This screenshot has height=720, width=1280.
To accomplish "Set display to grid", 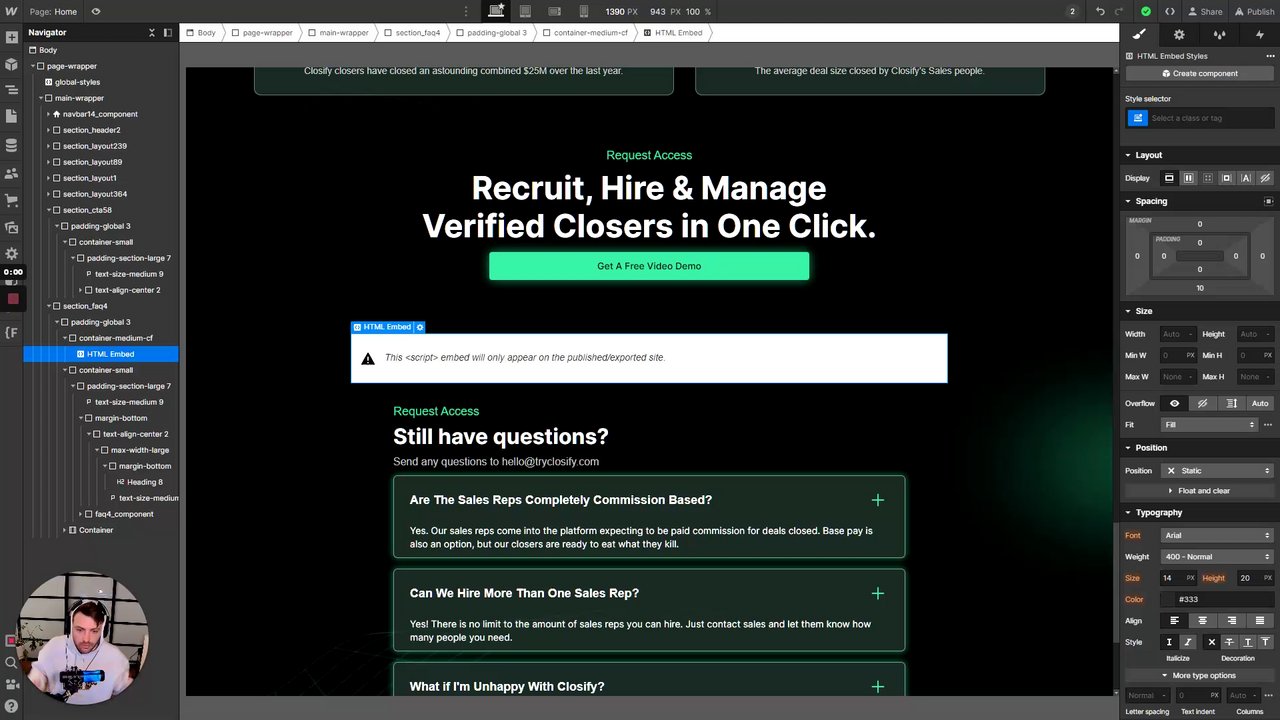I will [1207, 178].
